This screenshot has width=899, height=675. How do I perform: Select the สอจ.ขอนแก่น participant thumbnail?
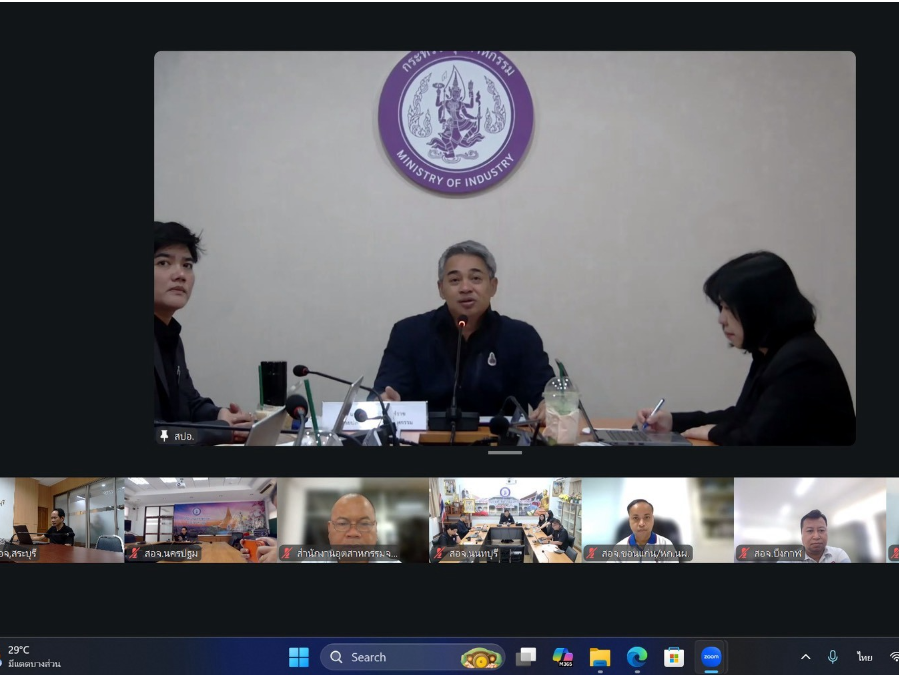[x=658, y=520]
